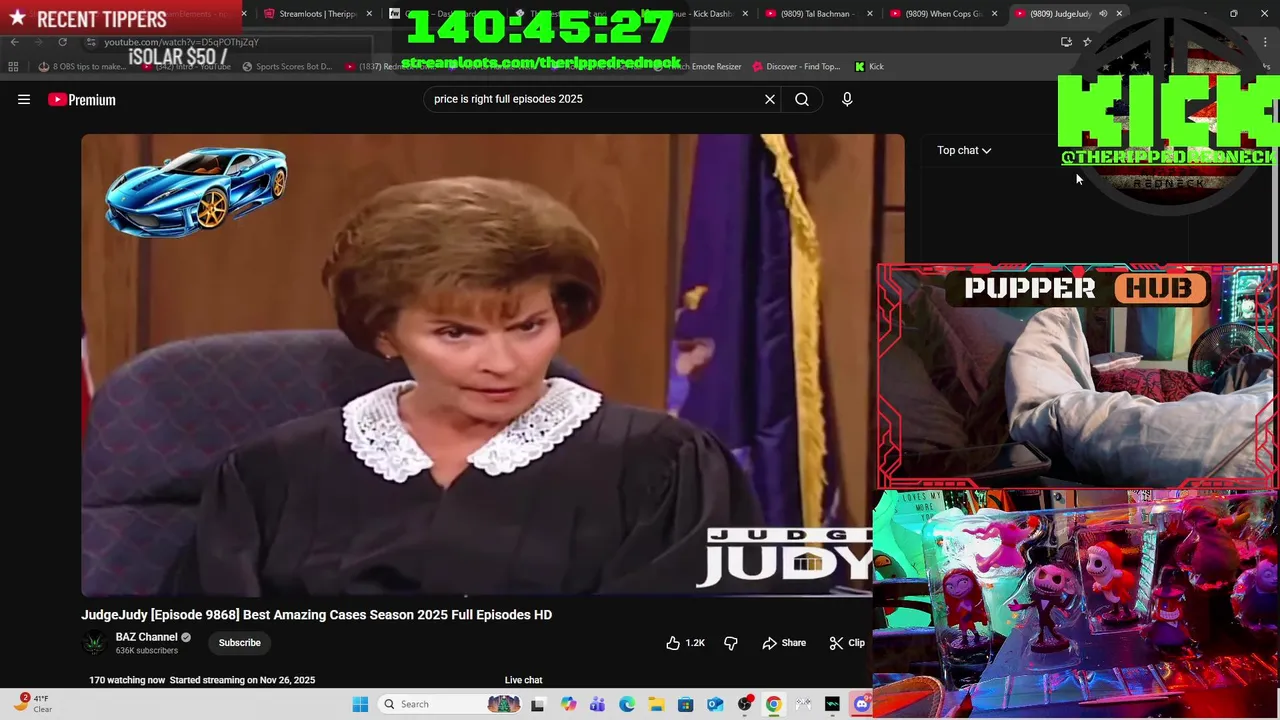The height and width of the screenshot is (720, 1280).
Task: Close the When Cops Go tab
Action: coord(994,14)
